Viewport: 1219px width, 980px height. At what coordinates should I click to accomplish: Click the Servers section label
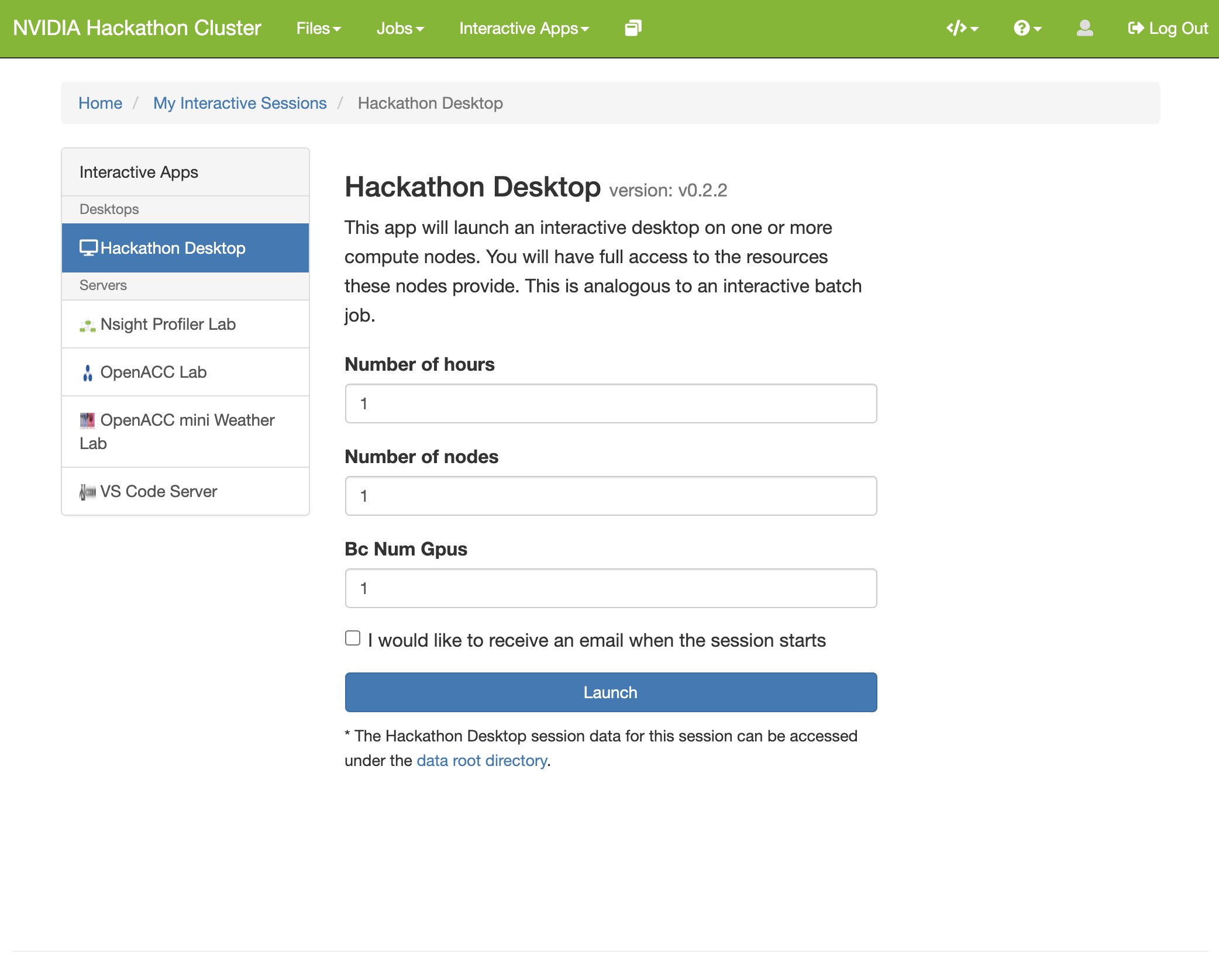tap(104, 285)
